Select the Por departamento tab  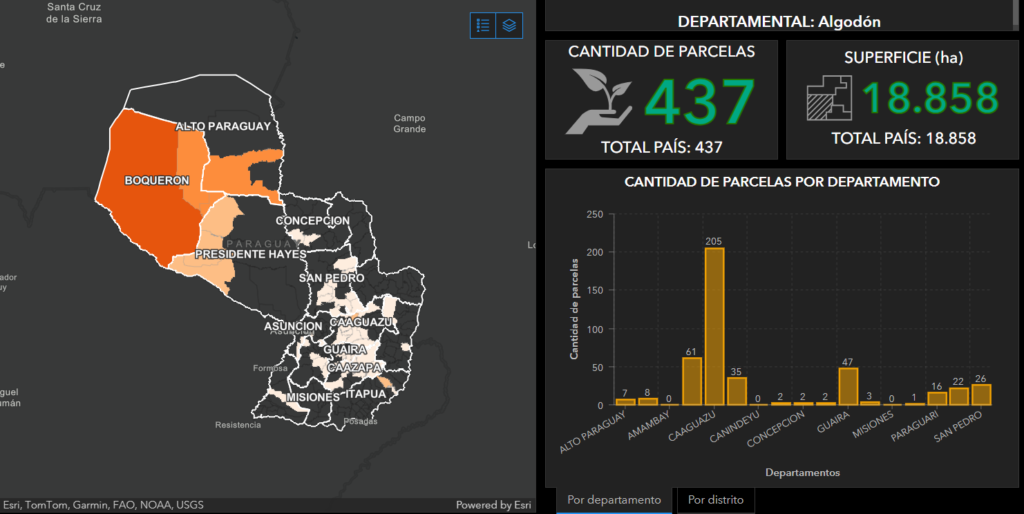click(x=614, y=499)
